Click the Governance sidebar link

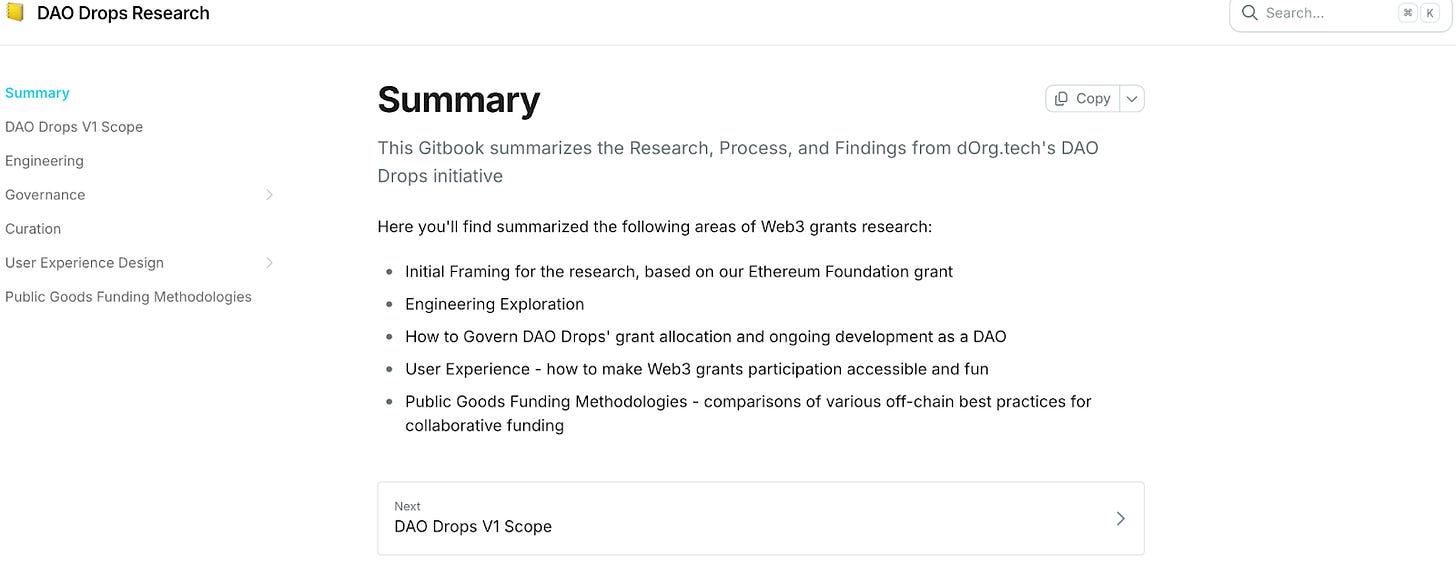[x=45, y=195]
